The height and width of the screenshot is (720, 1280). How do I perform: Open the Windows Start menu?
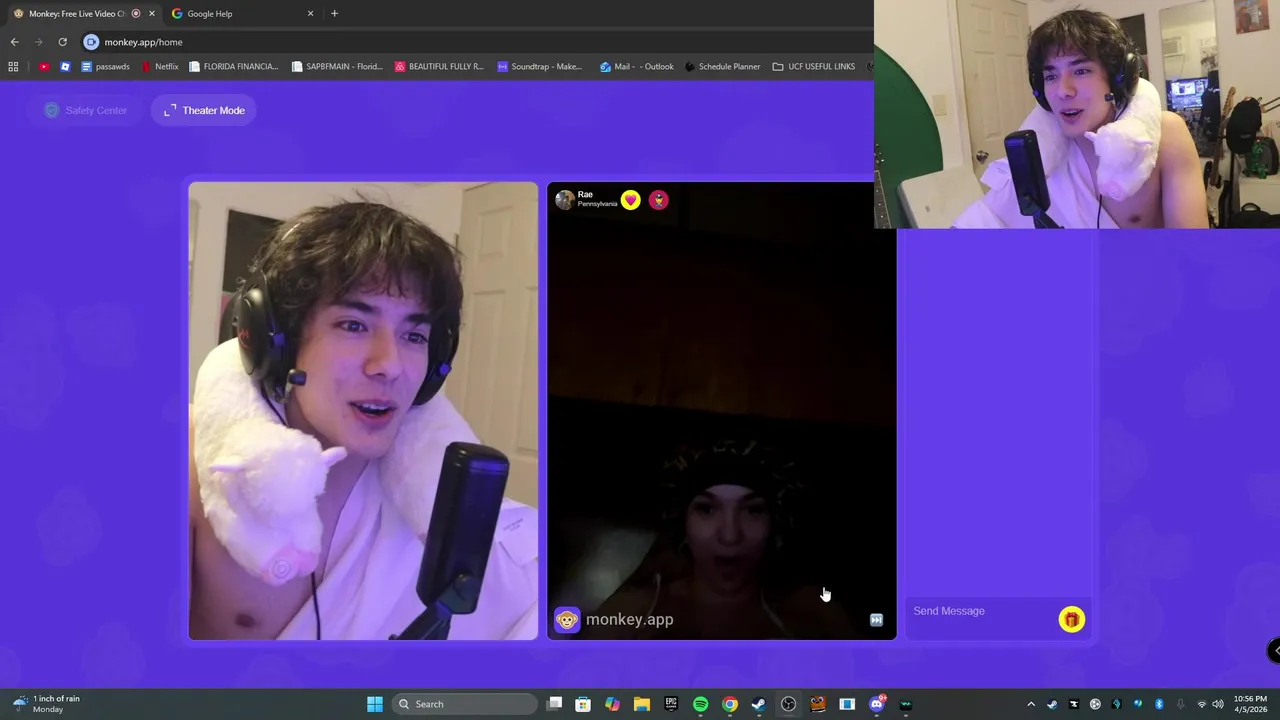click(x=374, y=704)
